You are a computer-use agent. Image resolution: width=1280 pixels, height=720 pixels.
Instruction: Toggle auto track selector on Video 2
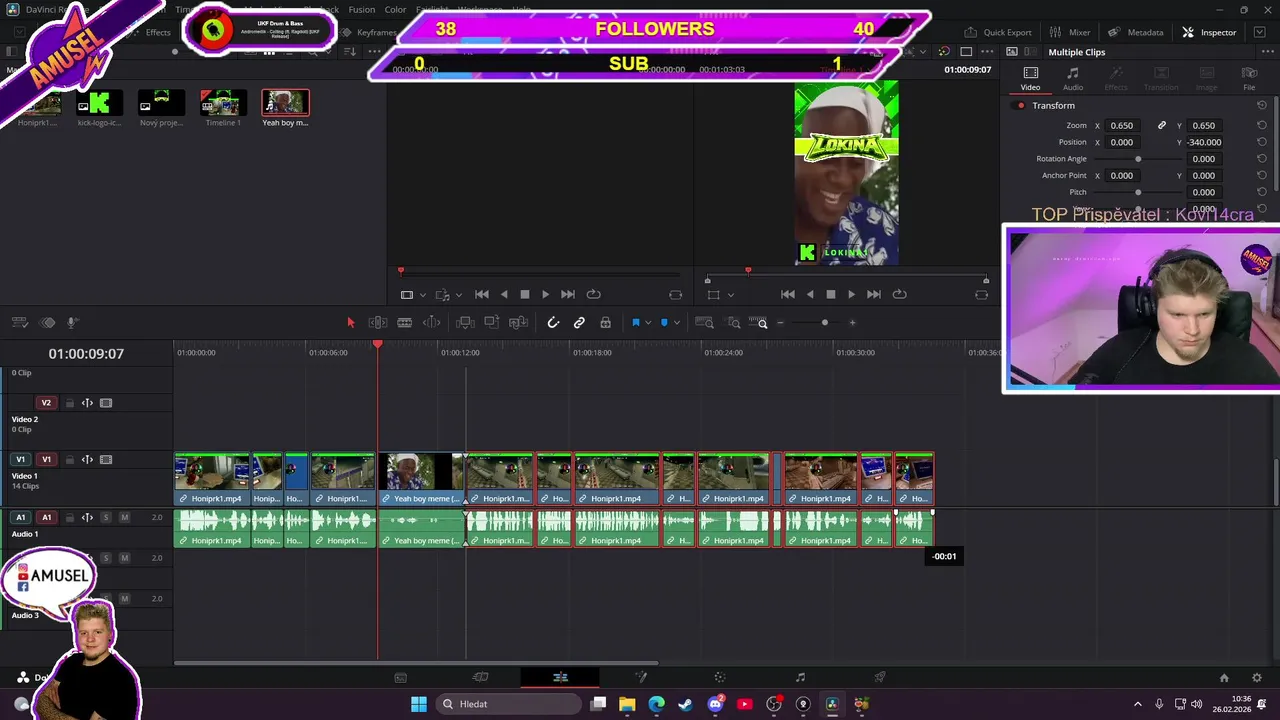click(x=87, y=403)
